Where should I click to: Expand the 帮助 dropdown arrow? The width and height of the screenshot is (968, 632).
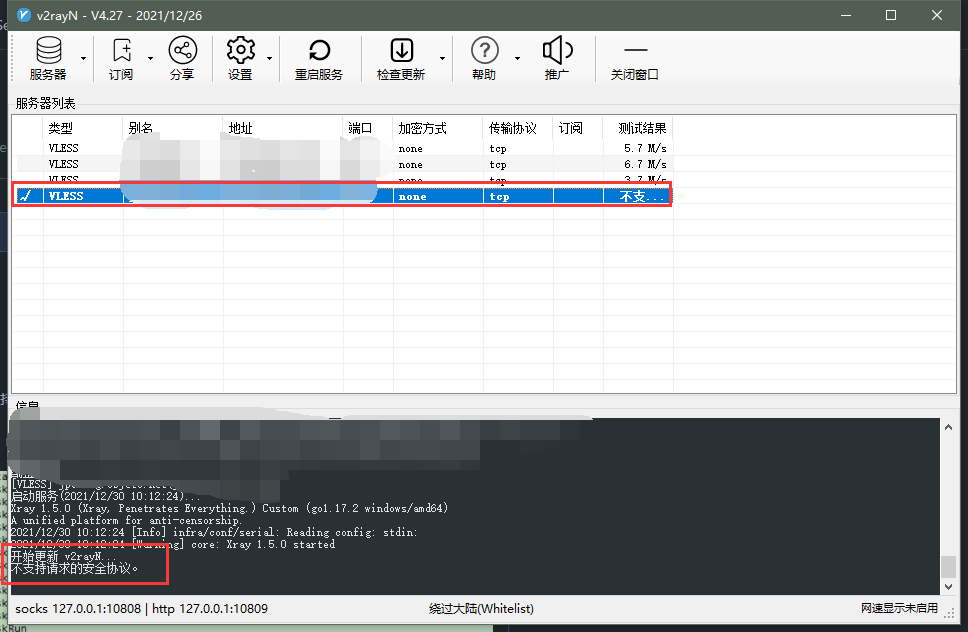517,59
